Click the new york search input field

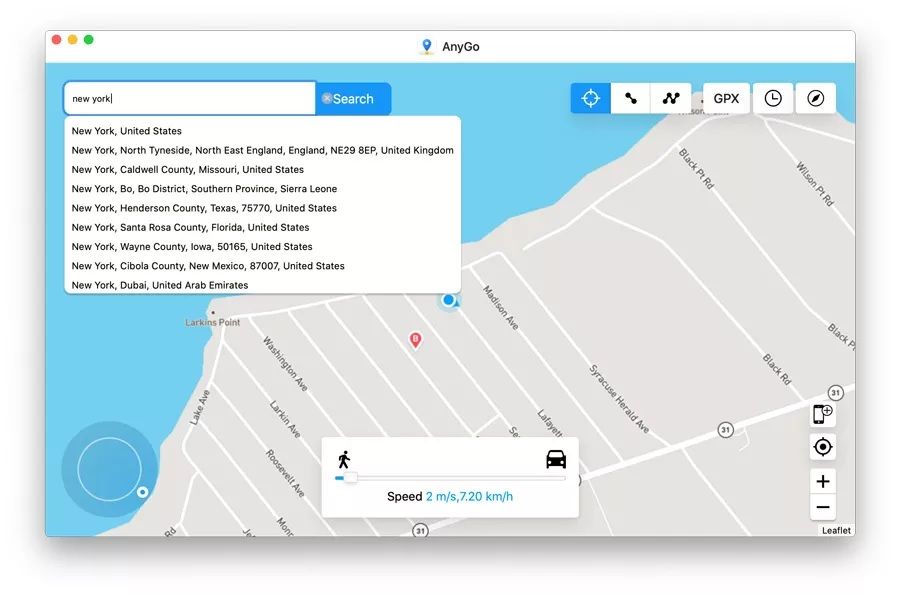pos(190,99)
